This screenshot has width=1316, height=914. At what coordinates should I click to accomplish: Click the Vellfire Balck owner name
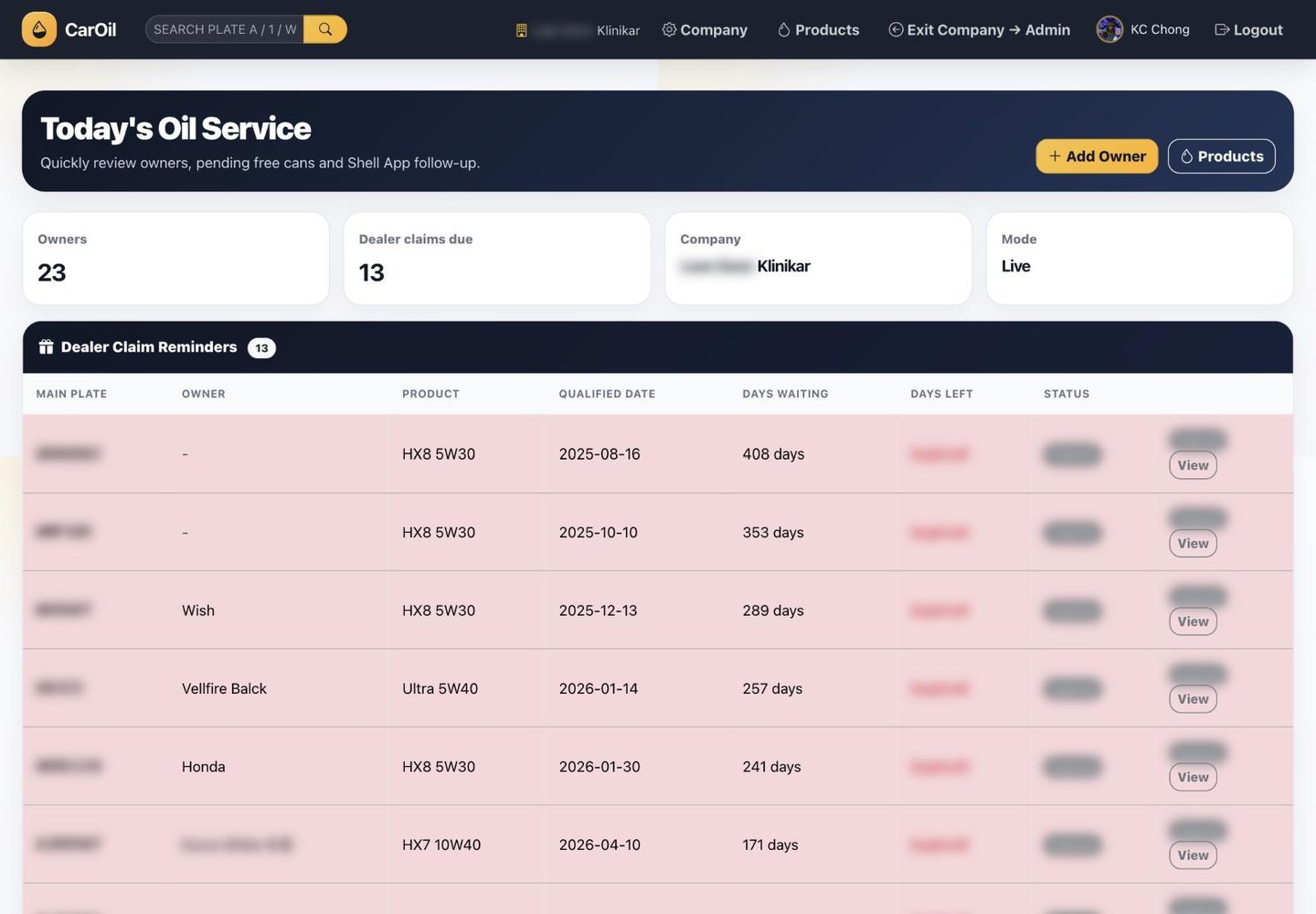pyautogui.click(x=224, y=689)
